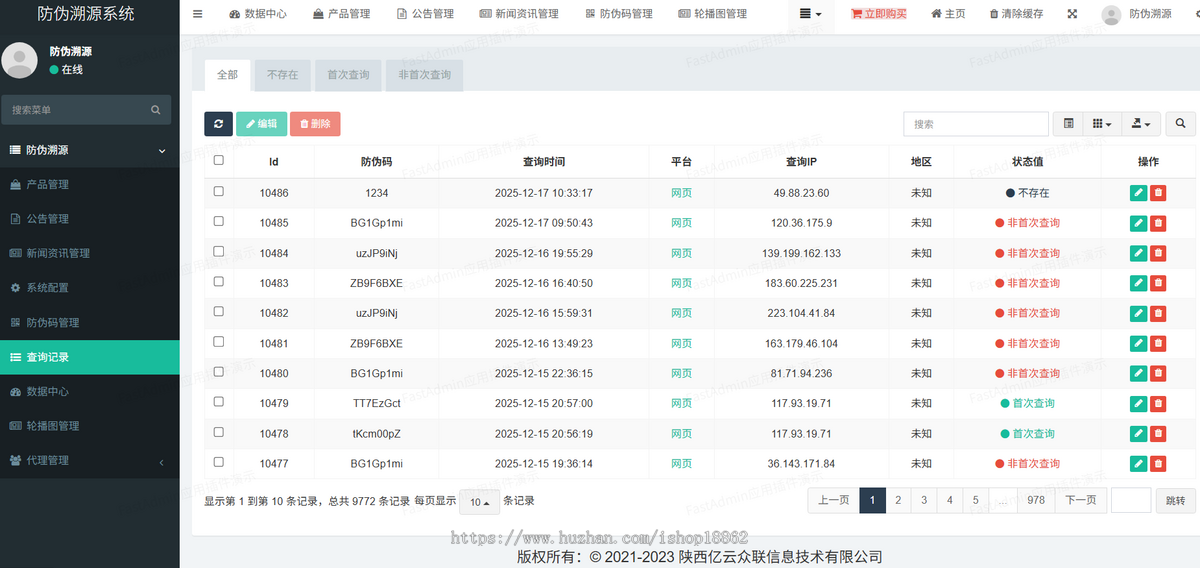The width and height of the screenshot is (1200, 568).
Task: Delete row 10485 with the red trash icon
Action: tap(1158, 223)
